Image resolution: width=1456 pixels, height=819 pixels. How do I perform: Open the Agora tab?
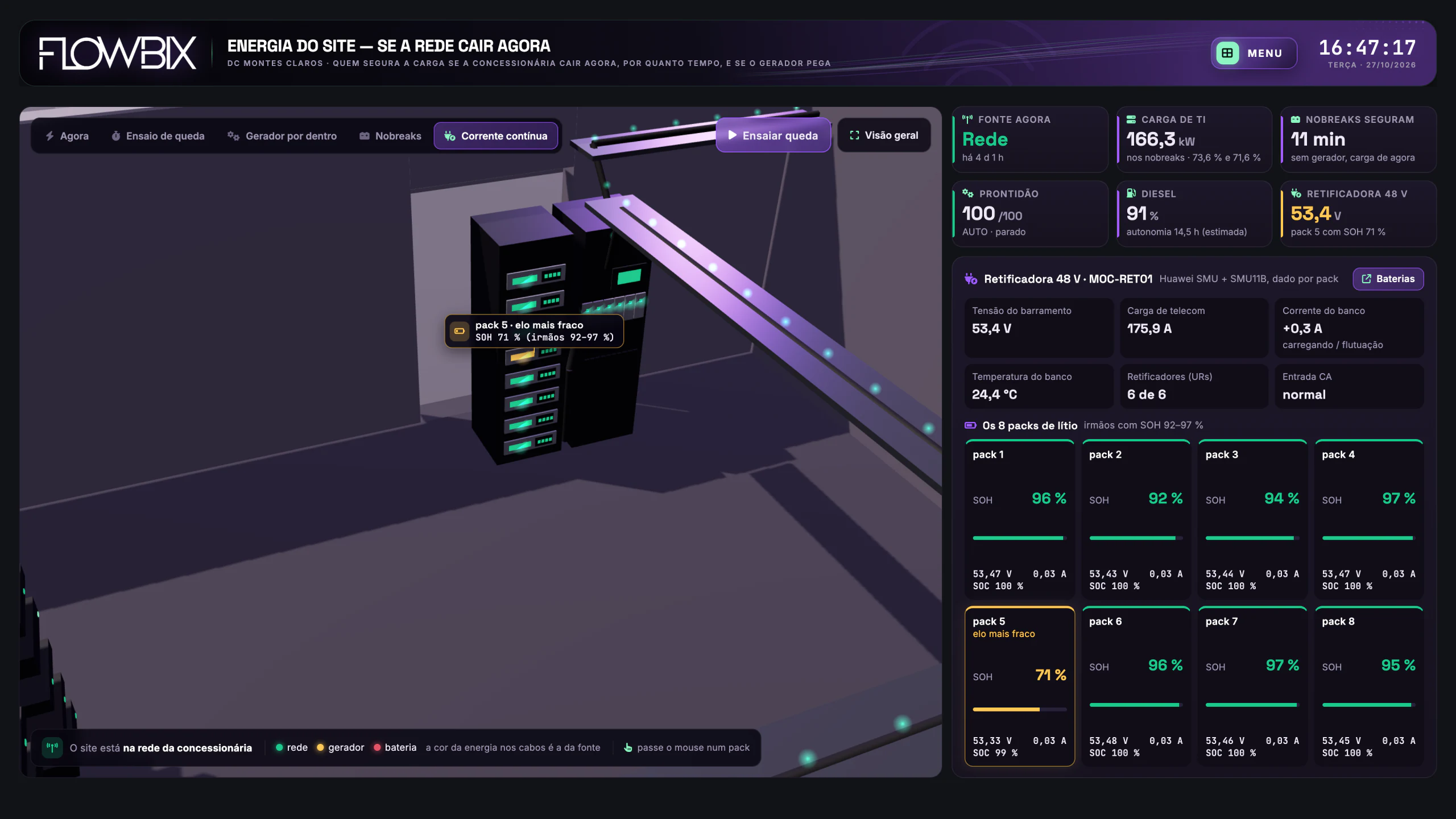pyautogui.click(x=67, y=136)
